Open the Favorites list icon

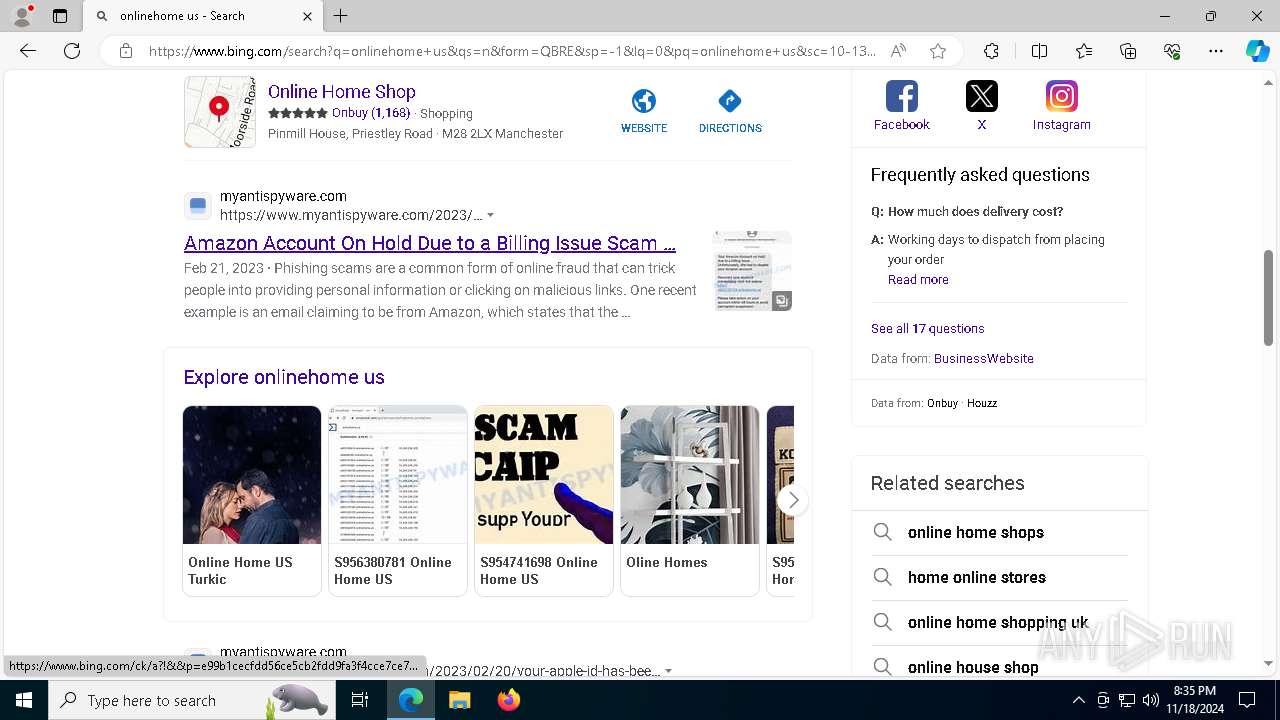(x=1084, y=51)
